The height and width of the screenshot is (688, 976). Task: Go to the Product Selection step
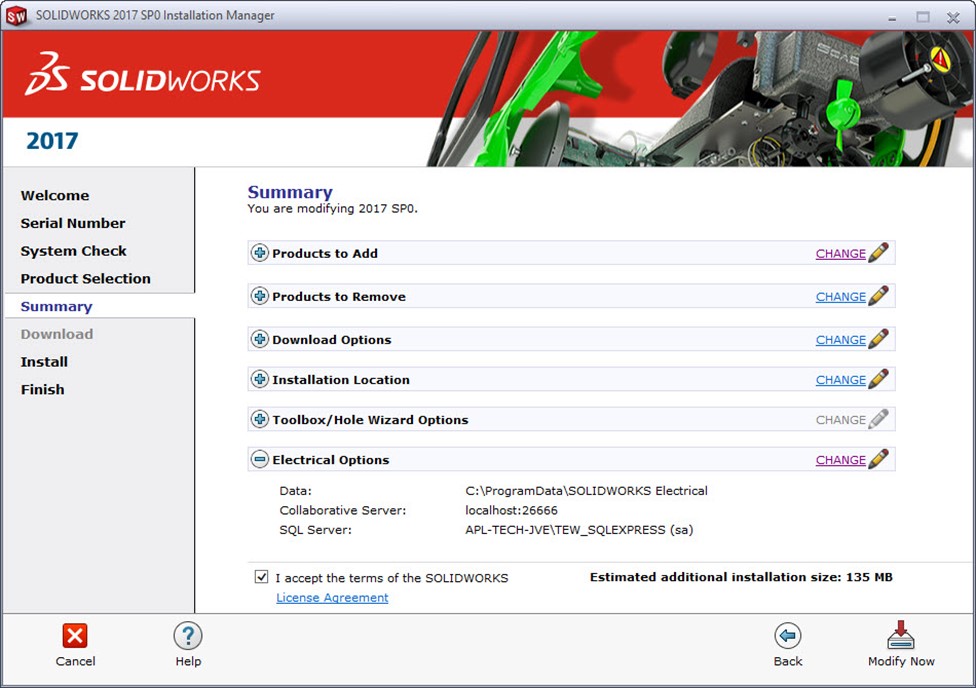pyautogui.click(x=85, y=279)
